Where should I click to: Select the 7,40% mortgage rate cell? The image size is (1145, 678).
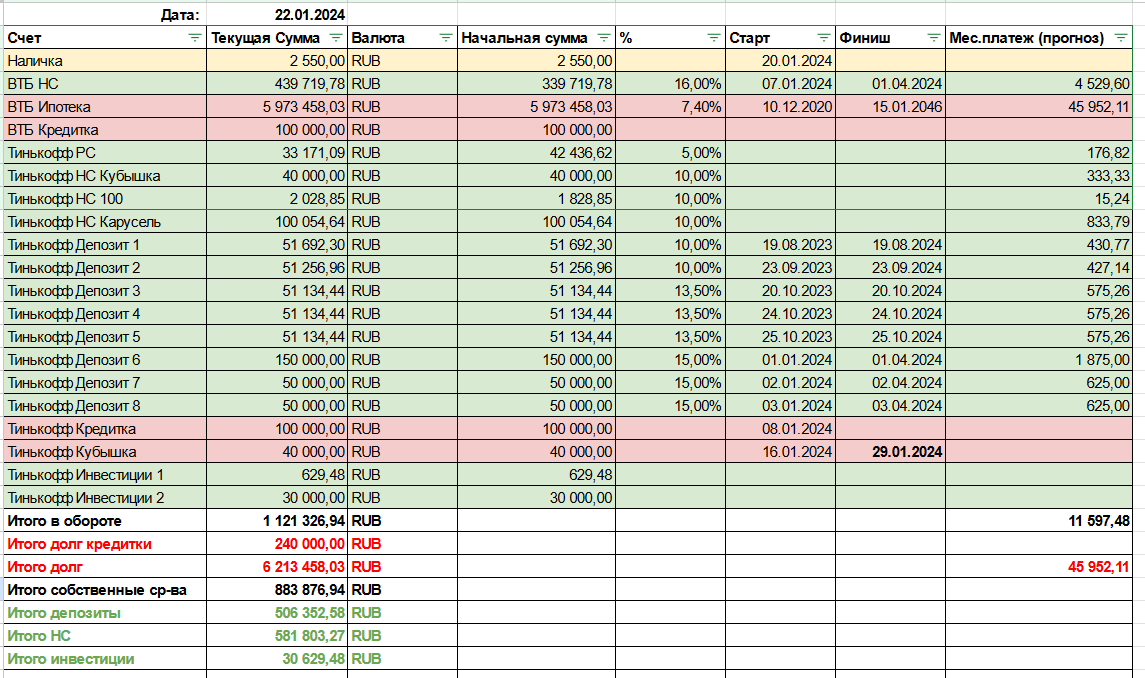point(670,107)
